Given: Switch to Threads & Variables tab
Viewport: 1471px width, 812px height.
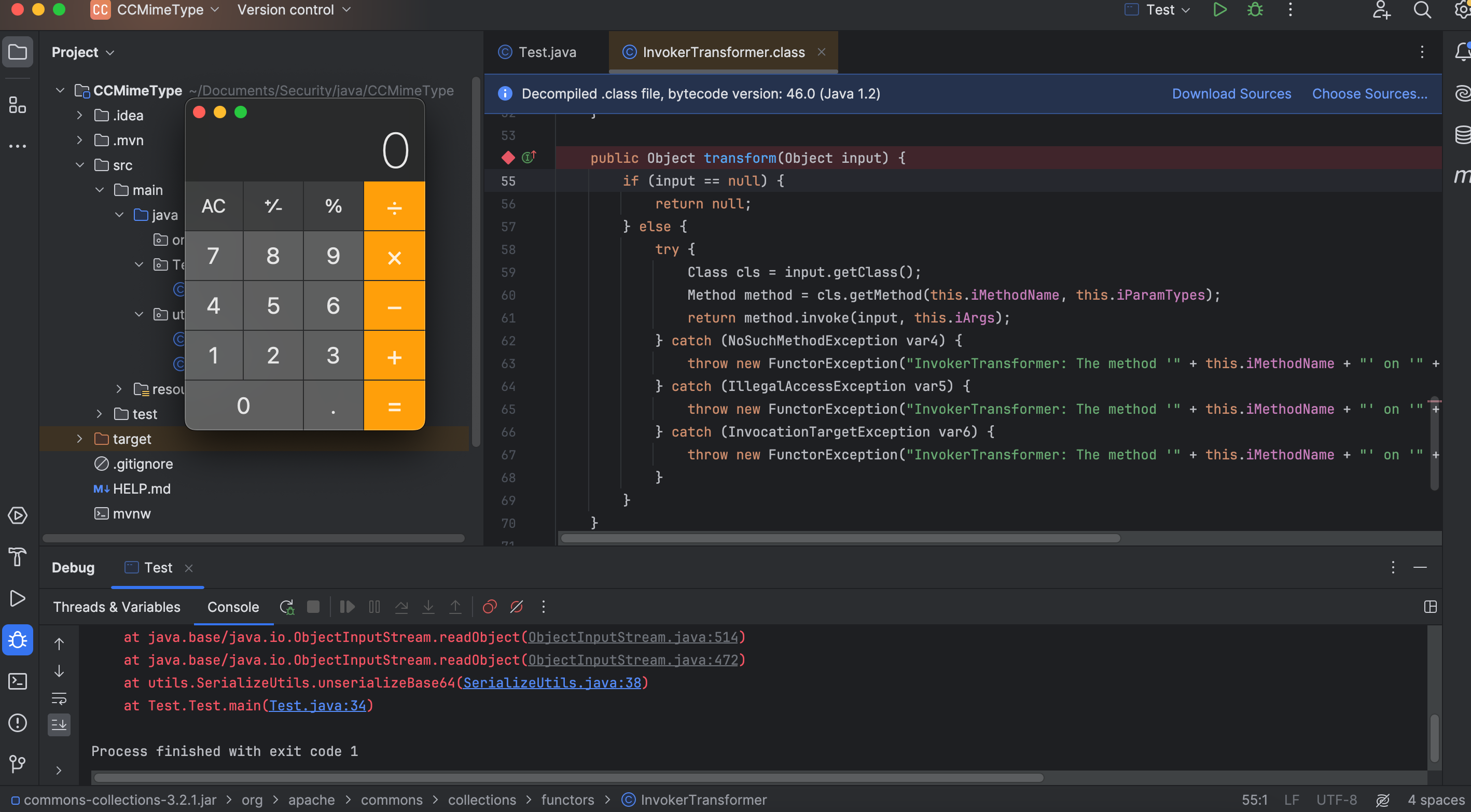Looking at the screenshot, I should pyautogui.click(x=117, y=607).
